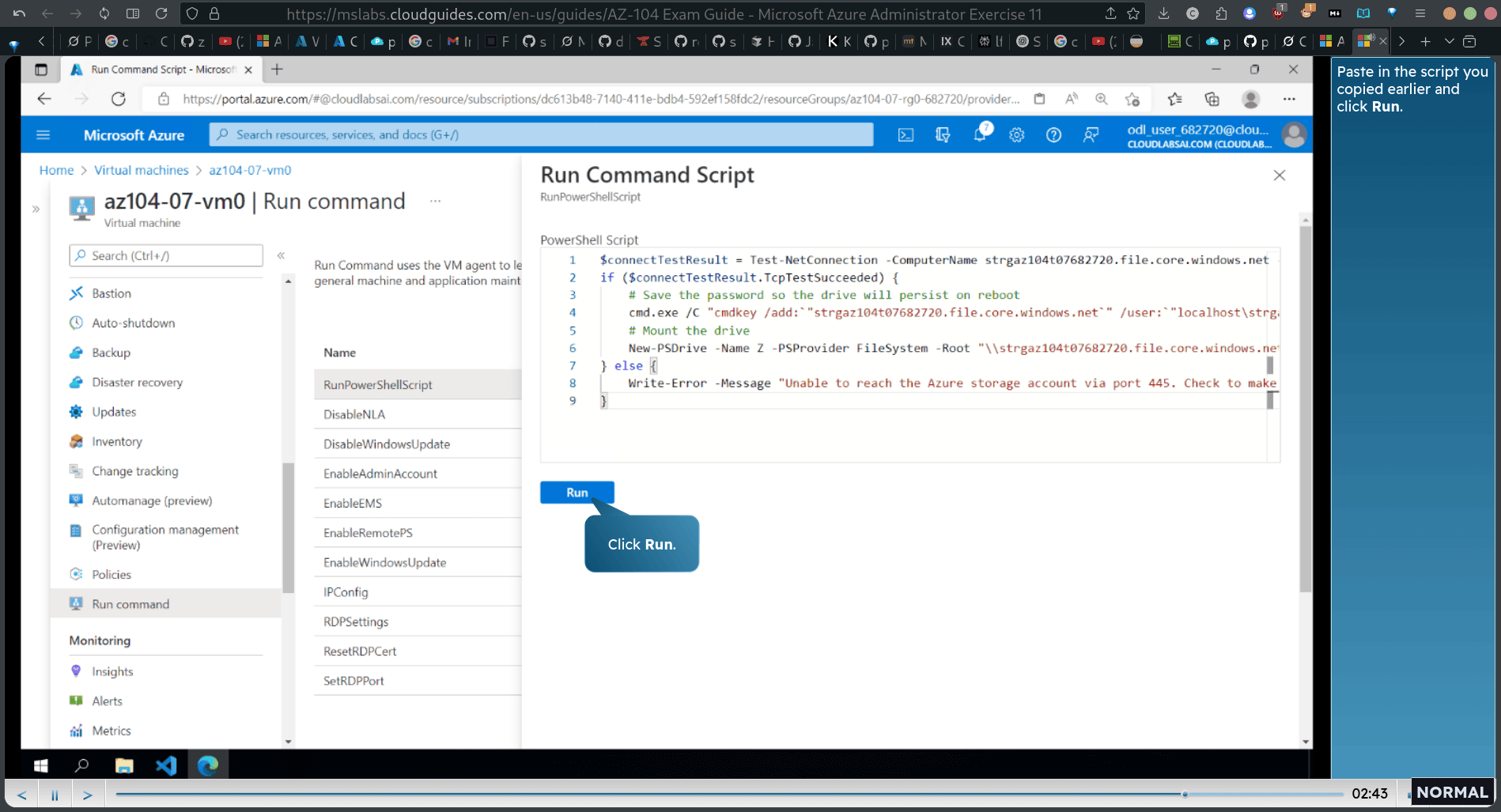1501x812 pixels.
Task: Go to next guide step arrow
Action: coord(88,795)
